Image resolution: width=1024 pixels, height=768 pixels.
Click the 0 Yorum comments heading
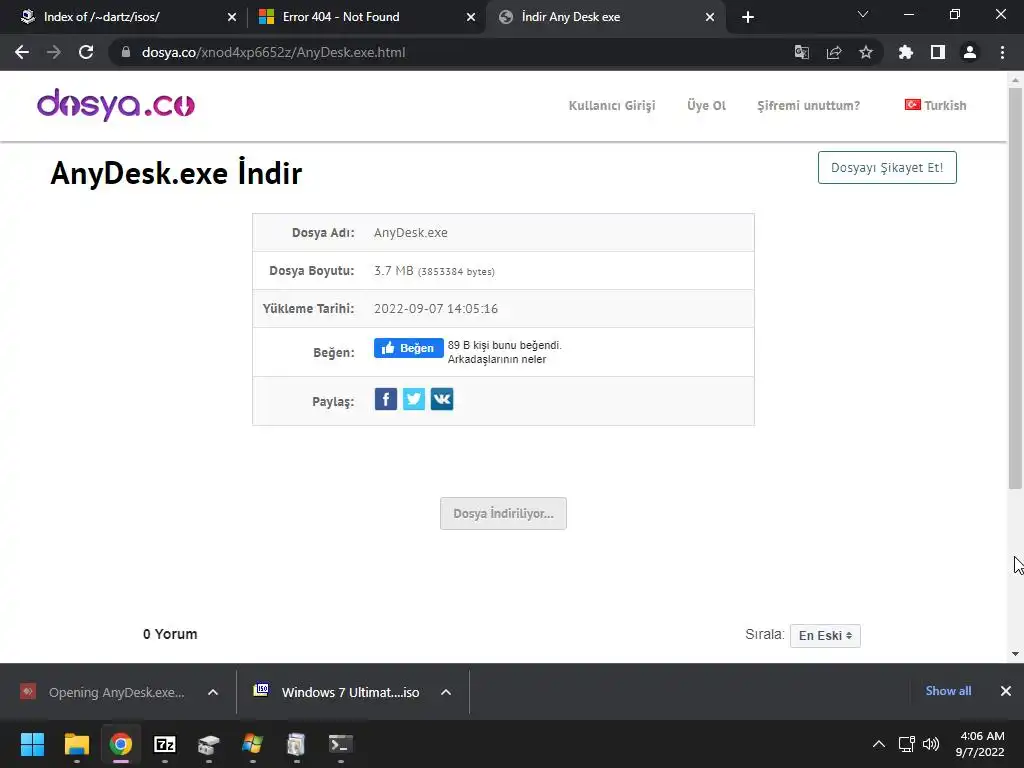point(170,634)
